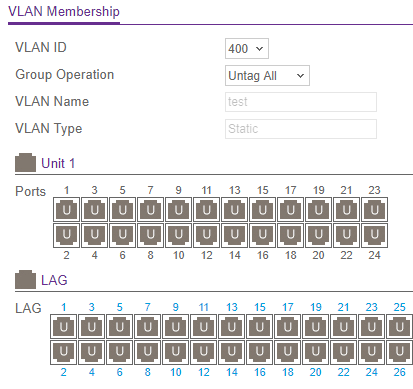
Task: Click LAG 13 port icon
Action: click(x=232, y=327)
